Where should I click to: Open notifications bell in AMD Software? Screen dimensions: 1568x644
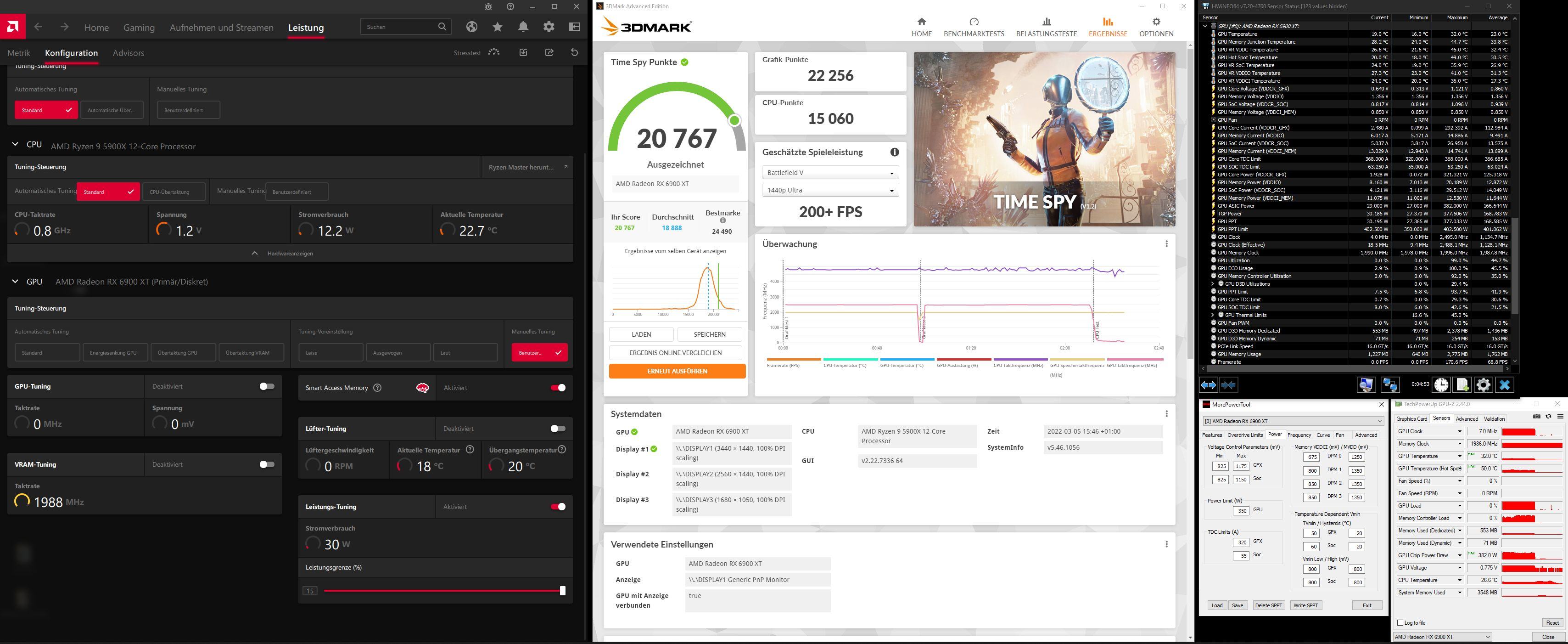[523, 27]
